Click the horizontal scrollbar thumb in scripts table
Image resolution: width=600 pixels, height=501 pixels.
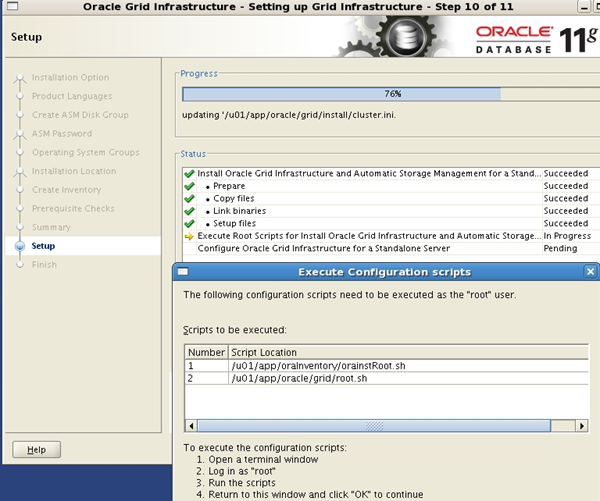point(374,426)
